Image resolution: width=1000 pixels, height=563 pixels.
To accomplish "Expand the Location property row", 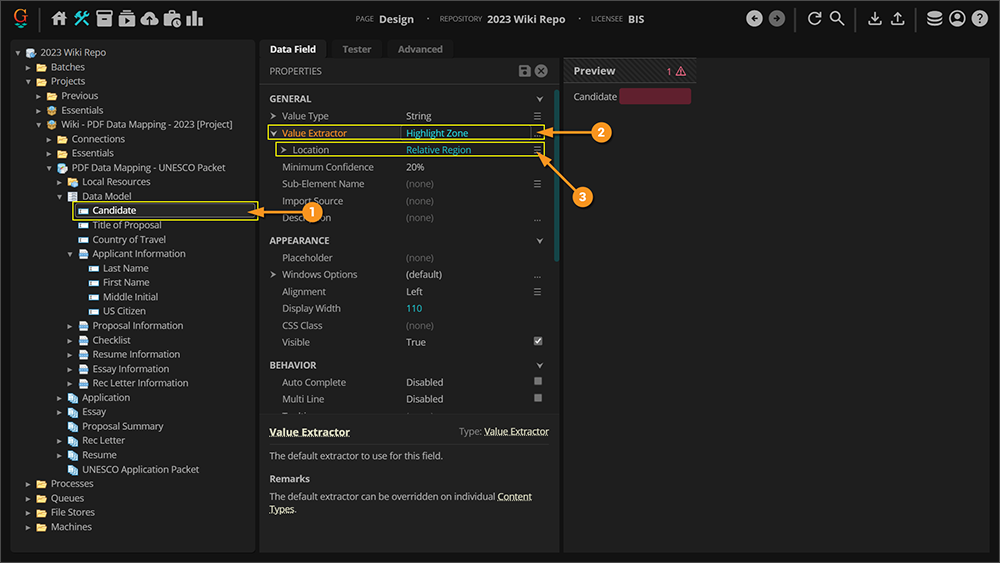I will (284, 150).
